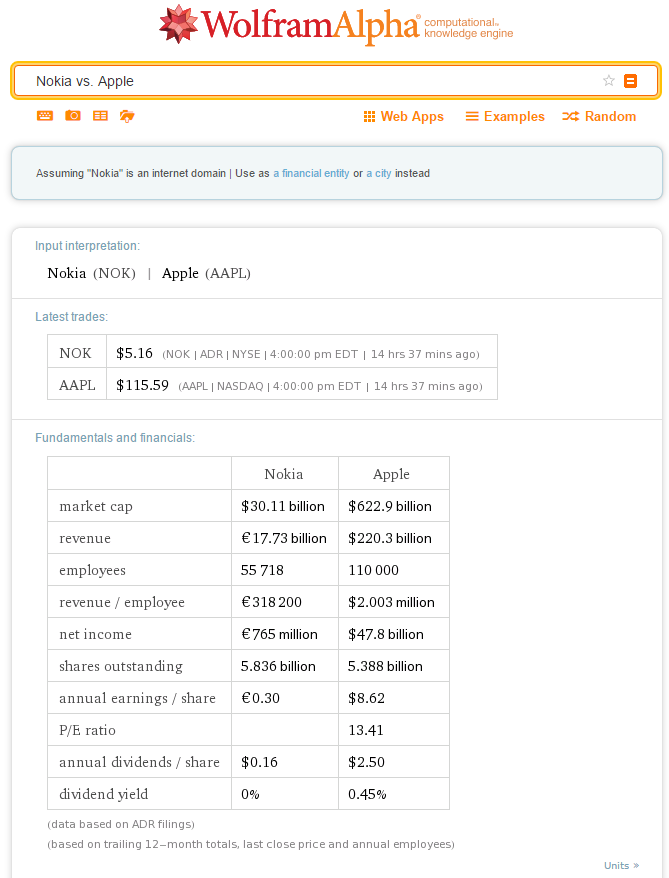Click the $8.62 earnings value
Screen dimensions: 669x878
(x=367, y=698)
